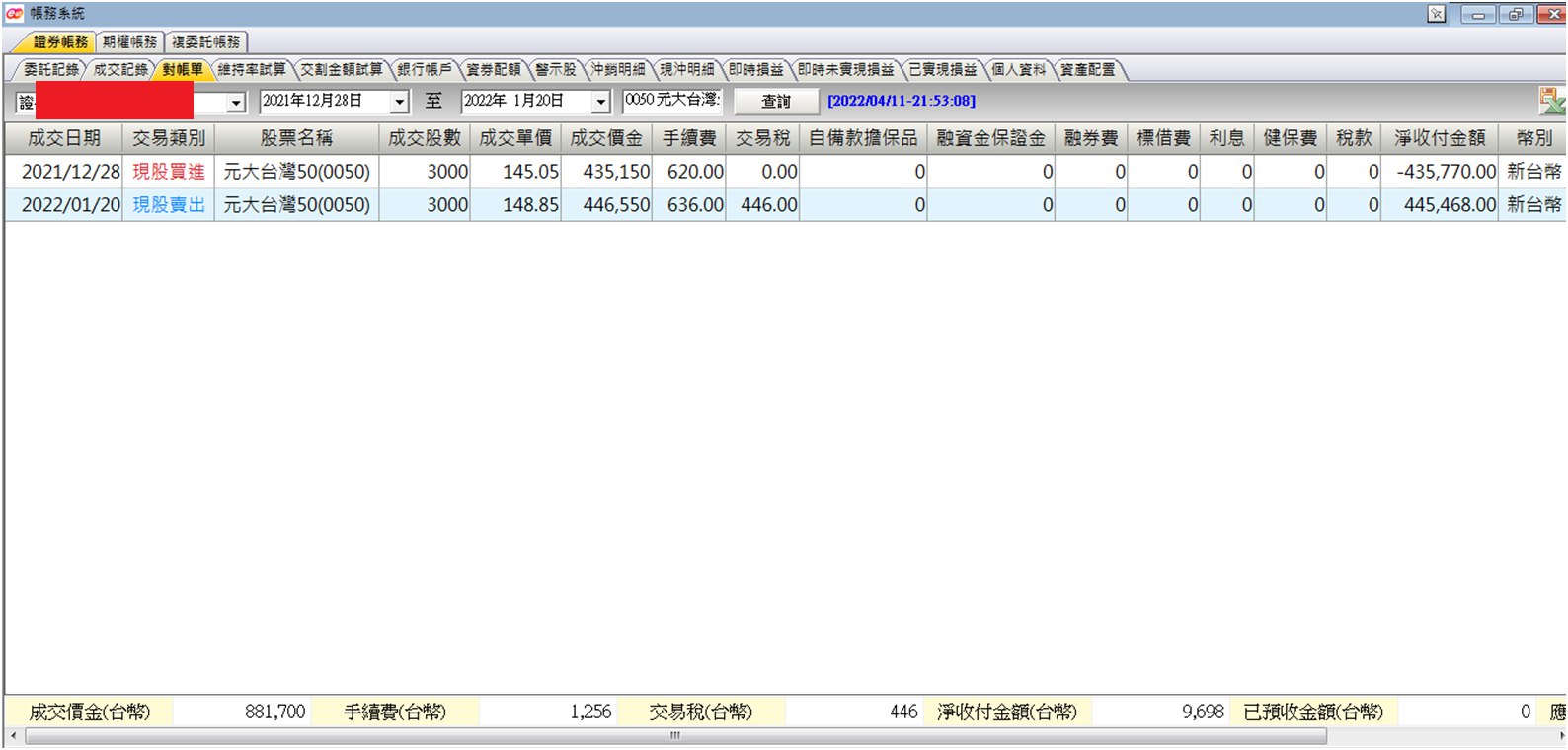The image size is (1568, 750).
Task: Click the 交易稅 column header
Action: [762, 138]
